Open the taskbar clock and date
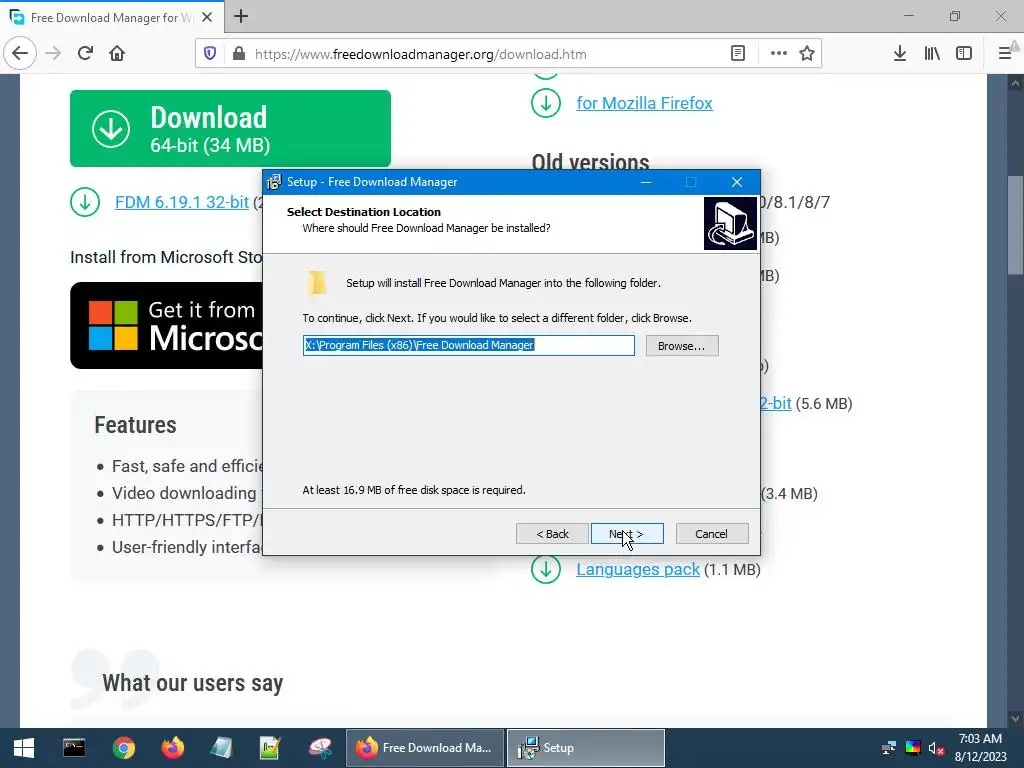 tap(980, 748)
